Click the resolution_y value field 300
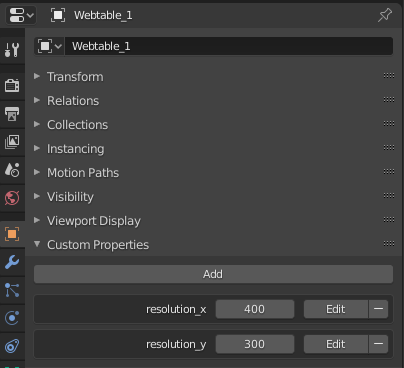The width and height of the screenshot is (404, 368). (x=255, y=344)
